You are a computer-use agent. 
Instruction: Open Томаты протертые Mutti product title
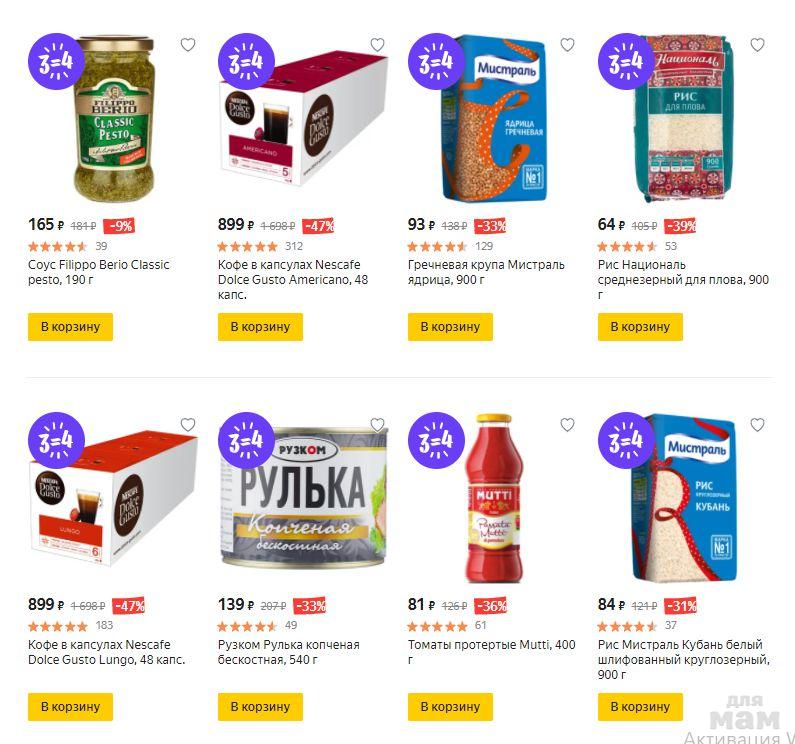click(x=491, y=645)
